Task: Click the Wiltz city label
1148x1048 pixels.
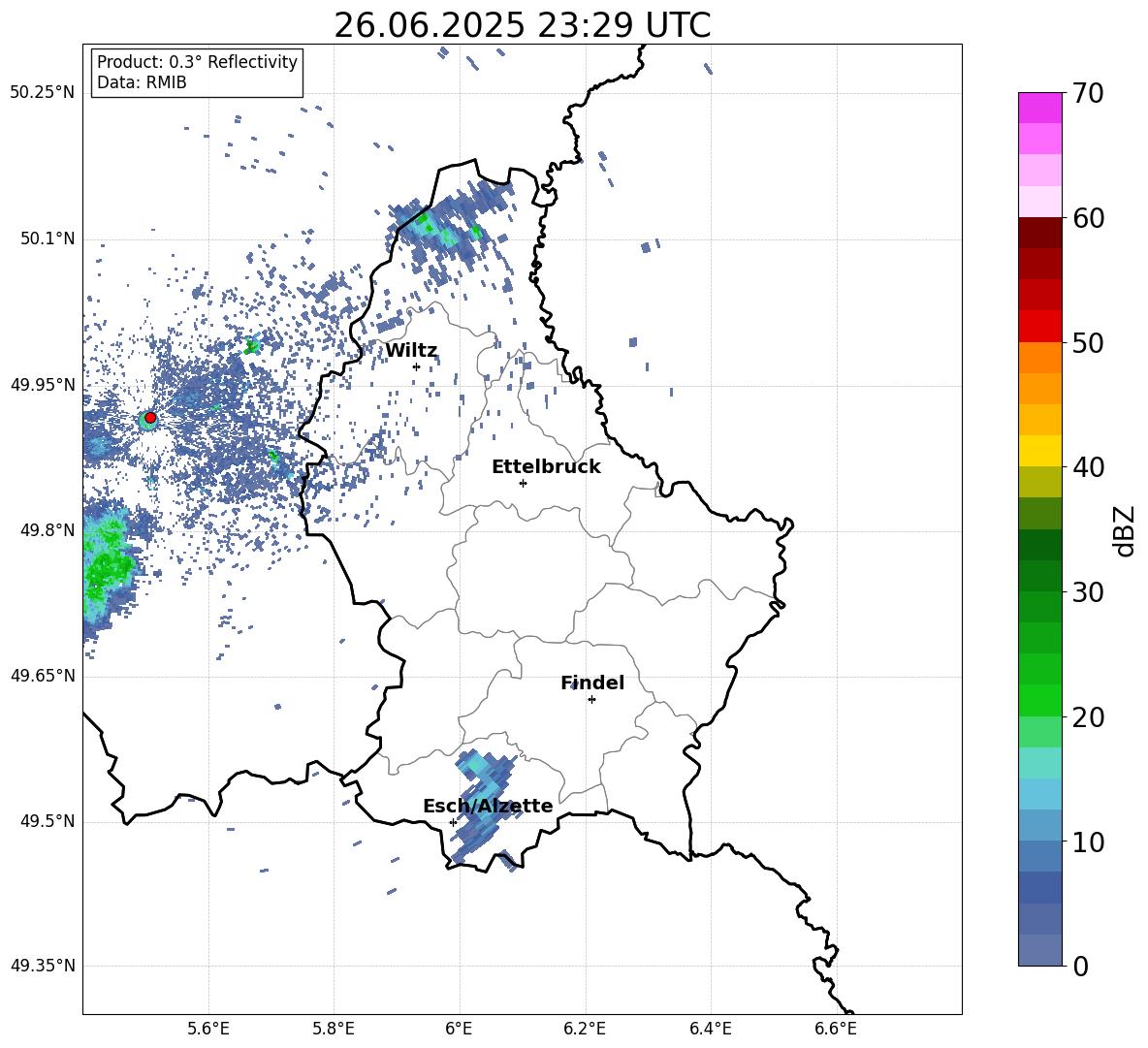Action: (x=411, y=351)
